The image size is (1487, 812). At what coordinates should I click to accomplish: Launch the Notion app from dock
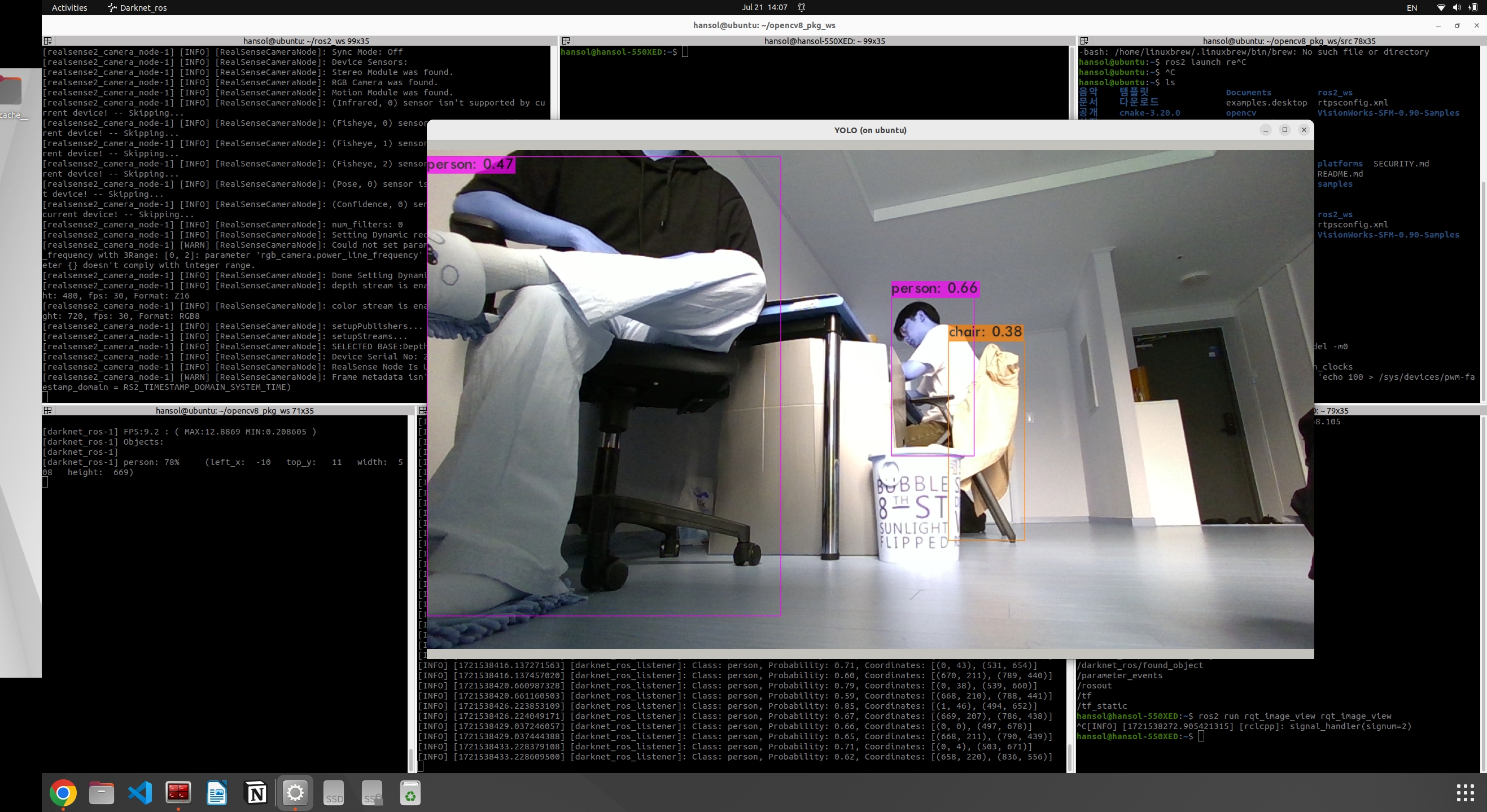point(256,793)
